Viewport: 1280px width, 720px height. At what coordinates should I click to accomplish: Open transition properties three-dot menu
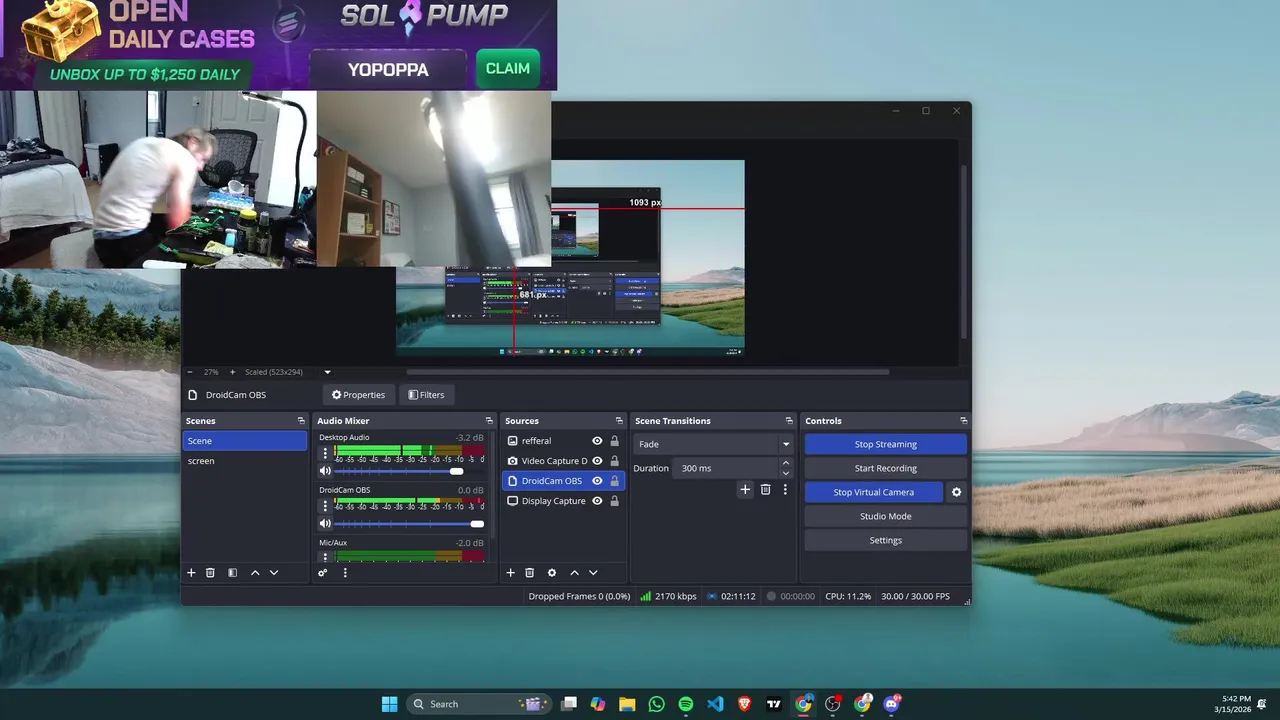(x=785, y=489)
